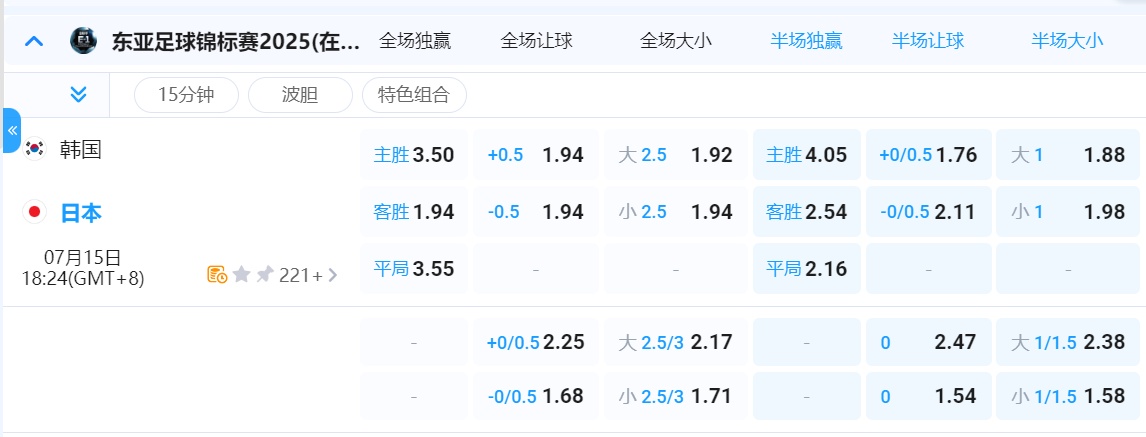Select the 波胆 correct score tab
The width and height of the screenshot is (1146, 437).
click(x=300, y=95)
